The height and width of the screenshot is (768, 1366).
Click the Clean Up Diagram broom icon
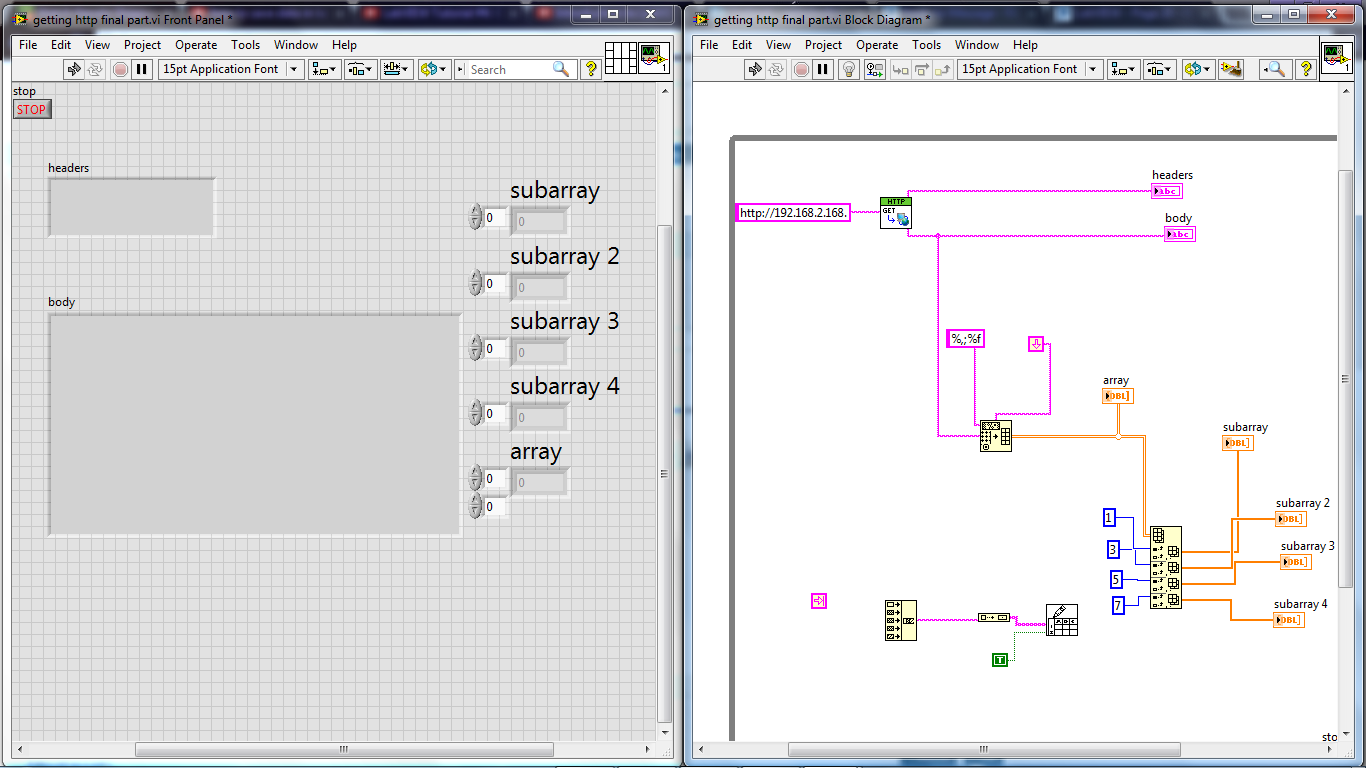[x=1232, y=69]
